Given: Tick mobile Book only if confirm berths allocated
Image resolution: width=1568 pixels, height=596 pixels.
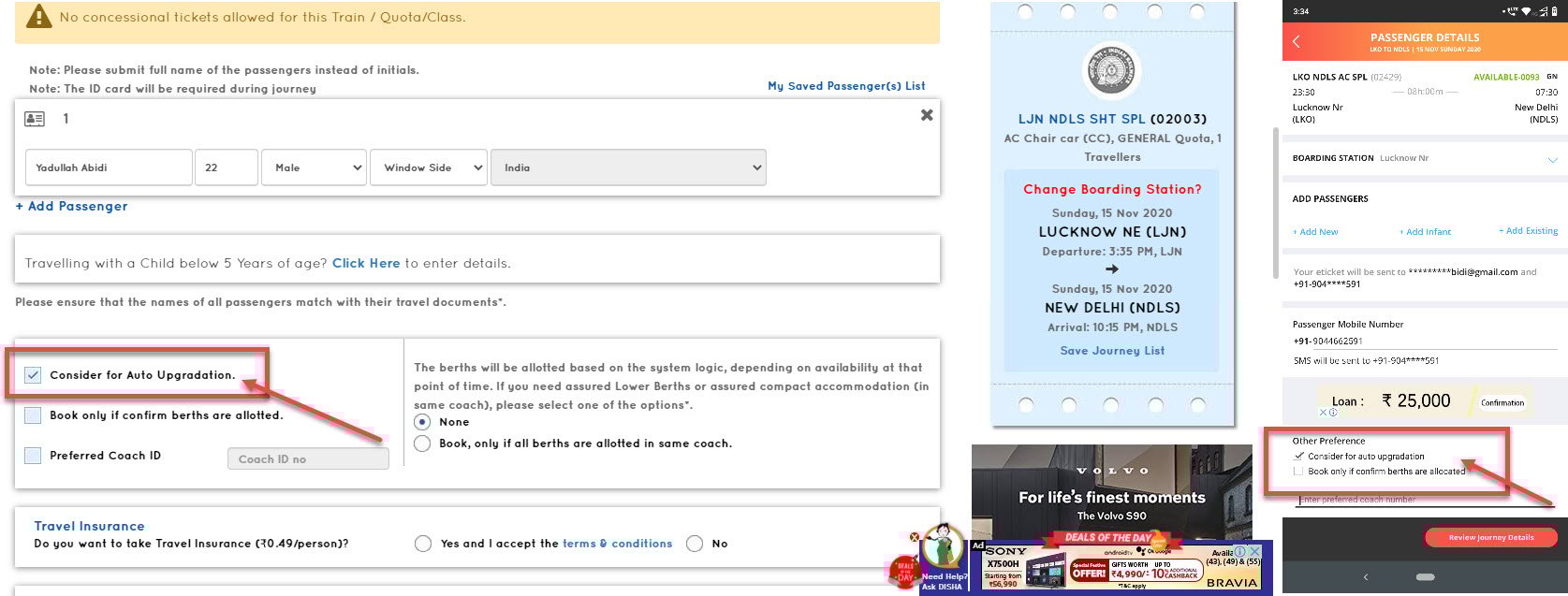Looking at the screenshot, I should point(1298,472).
